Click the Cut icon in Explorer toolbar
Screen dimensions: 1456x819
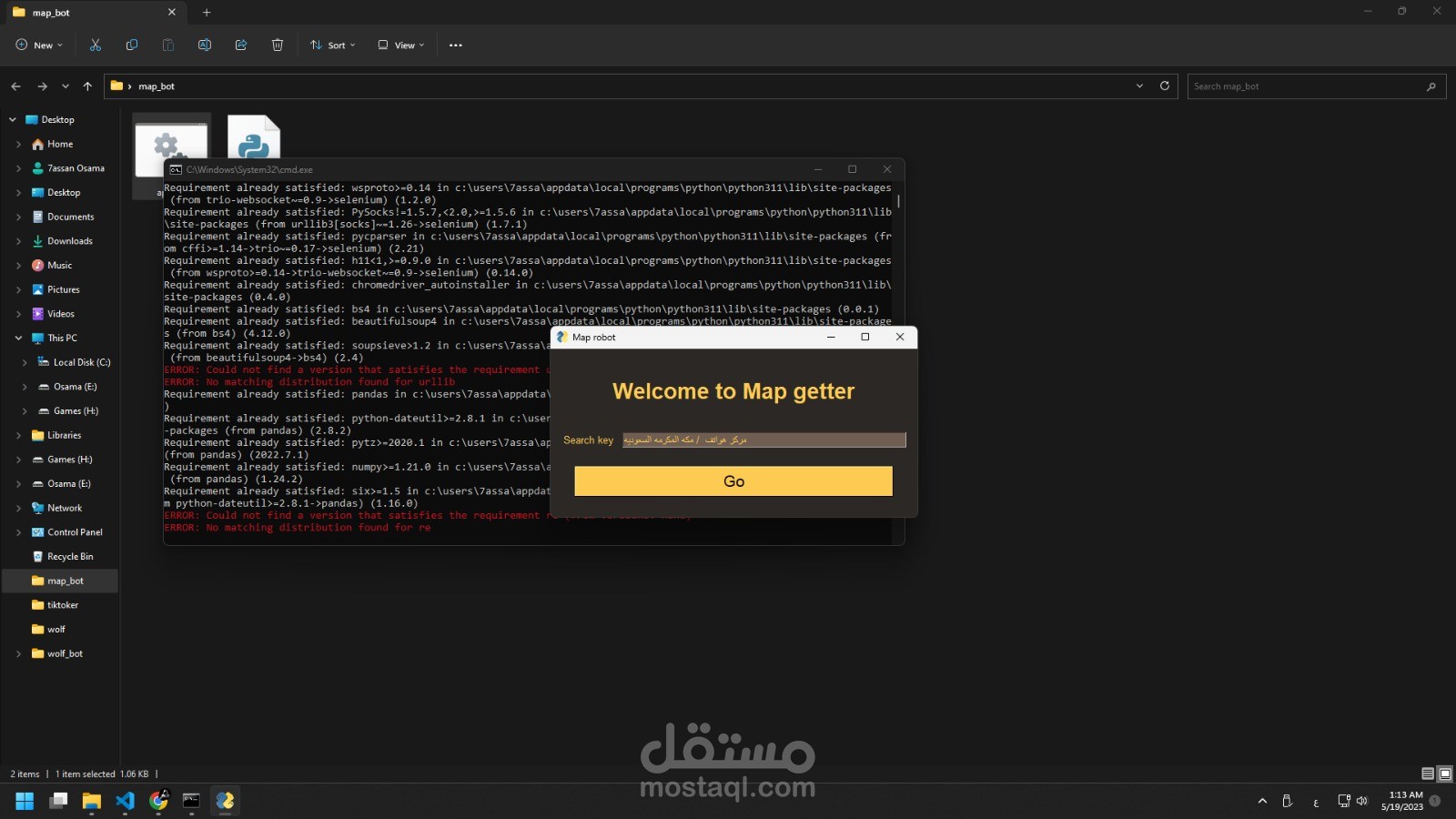pyautogui.click(x=96, y=45)
